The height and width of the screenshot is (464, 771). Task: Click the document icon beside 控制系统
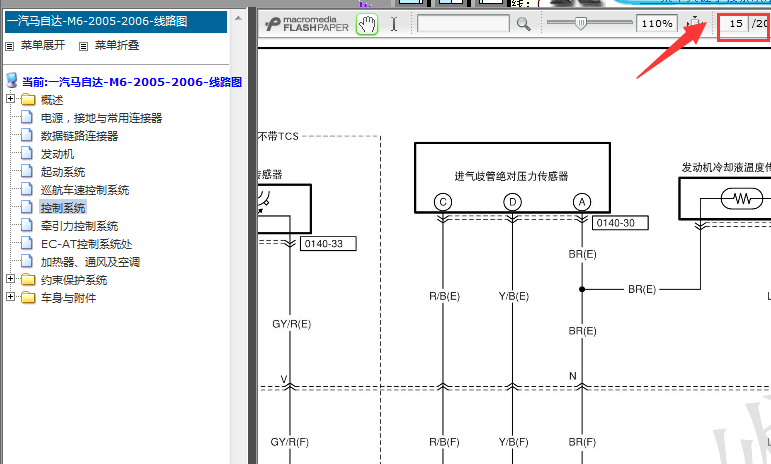27,207
